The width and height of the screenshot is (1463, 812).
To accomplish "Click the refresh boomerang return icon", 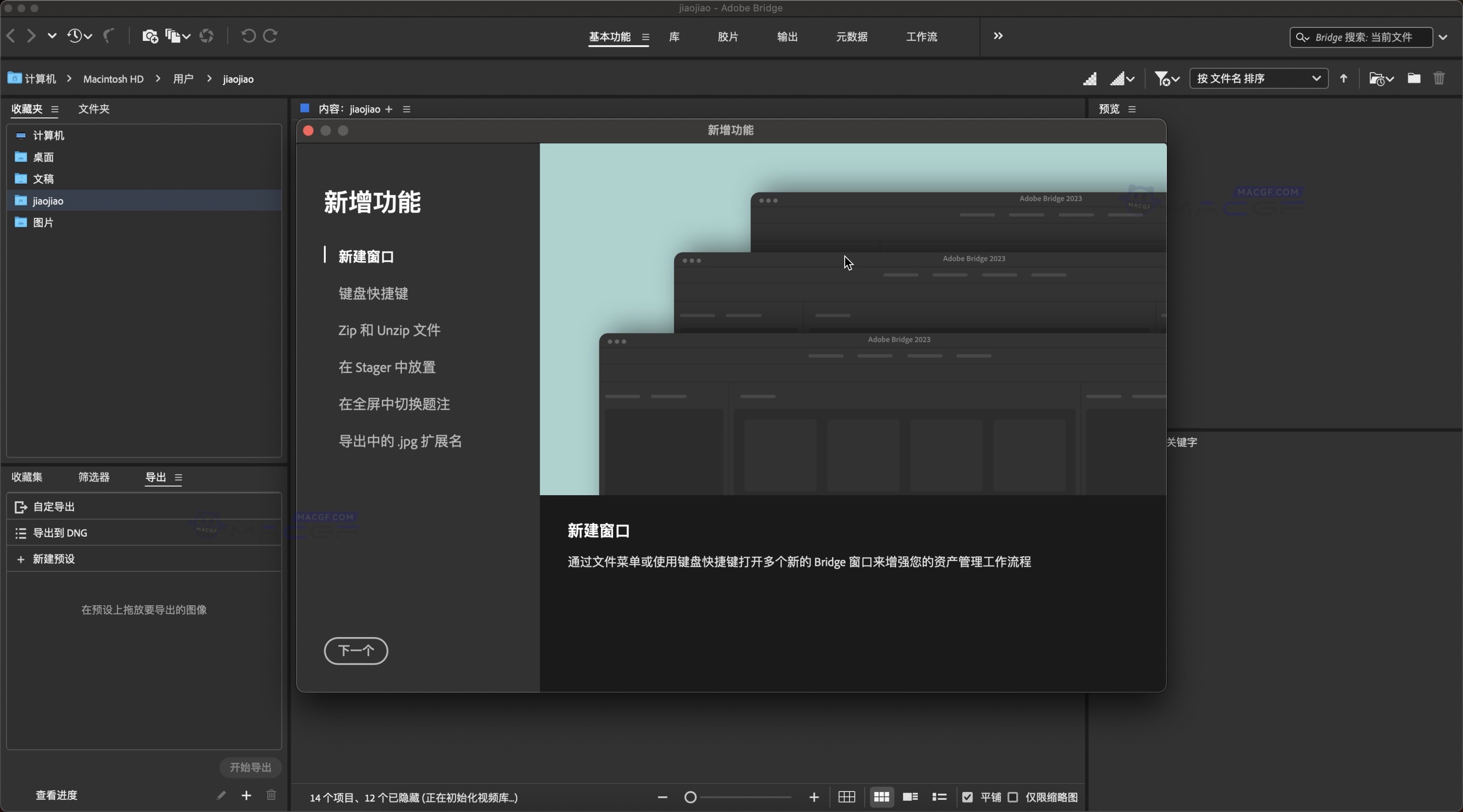I will coord(108,36).
